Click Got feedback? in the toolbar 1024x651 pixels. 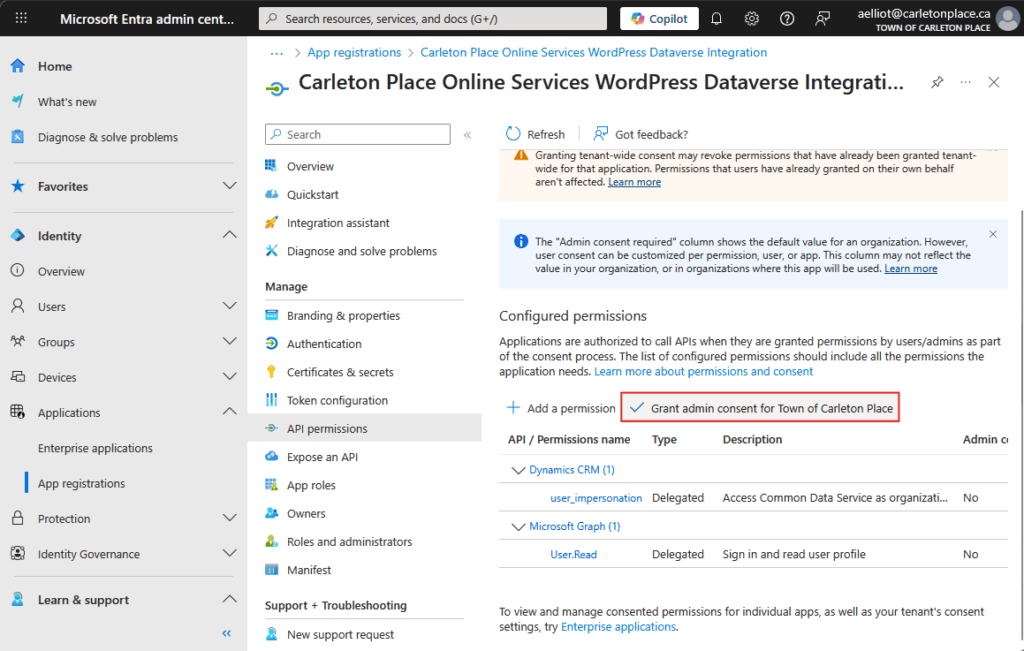640,135
